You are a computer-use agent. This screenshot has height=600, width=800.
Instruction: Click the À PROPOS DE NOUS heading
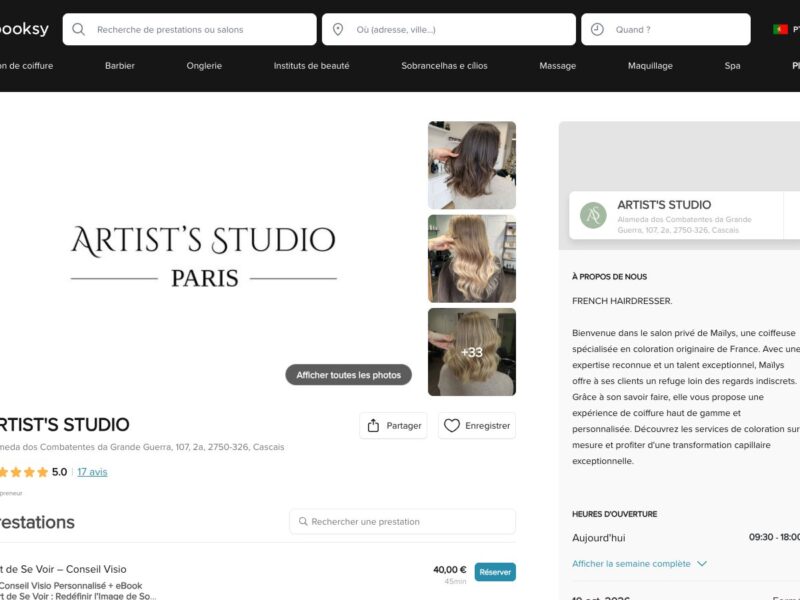tap(609, 277)
